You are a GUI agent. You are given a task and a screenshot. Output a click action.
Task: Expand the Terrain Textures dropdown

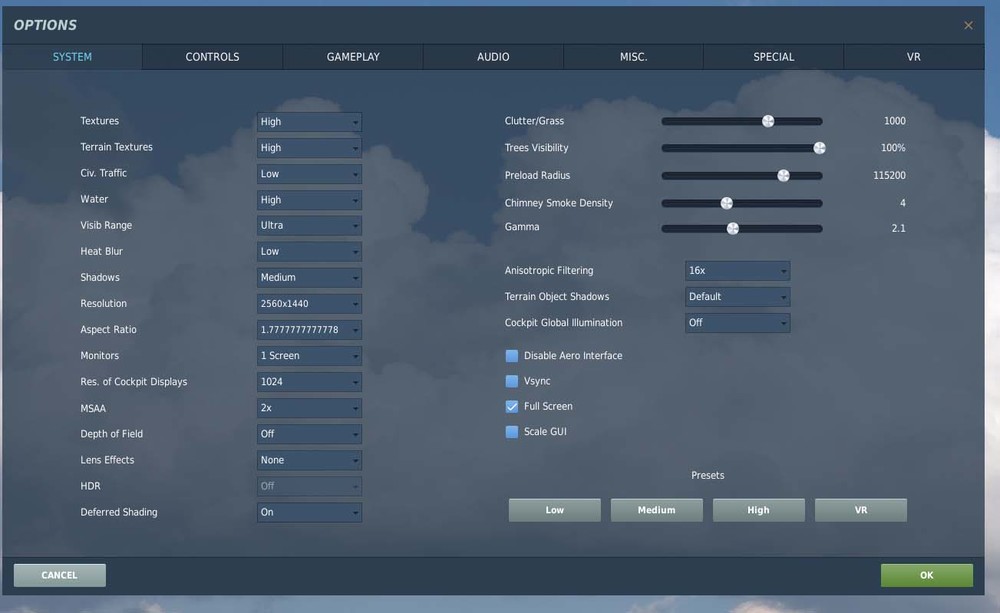pos(309,148)
